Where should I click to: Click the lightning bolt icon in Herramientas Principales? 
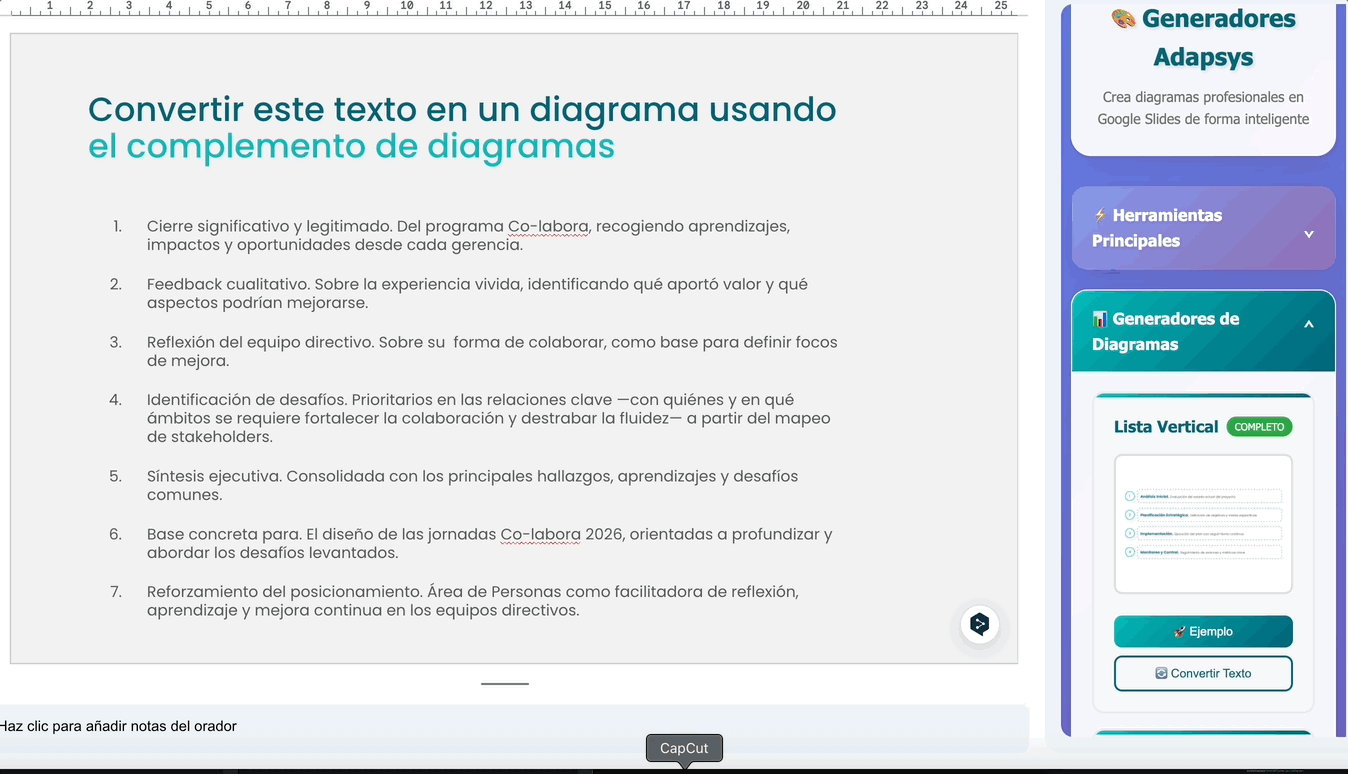1100,215
